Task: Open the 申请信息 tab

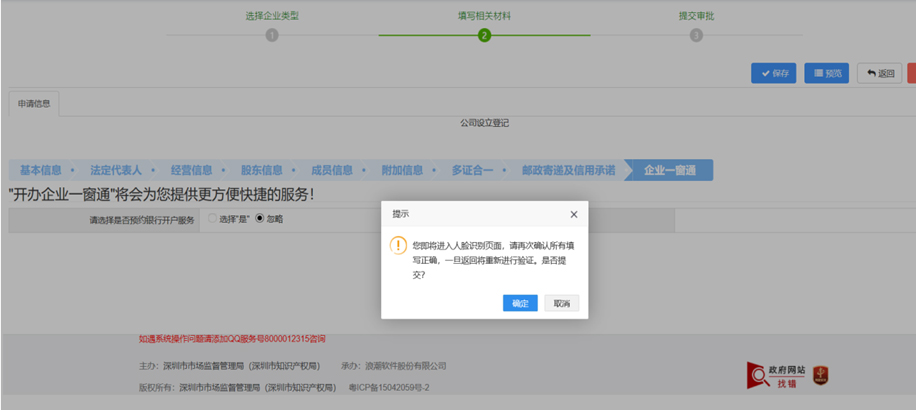Action: pyautogui.click(x=34, y=103)
